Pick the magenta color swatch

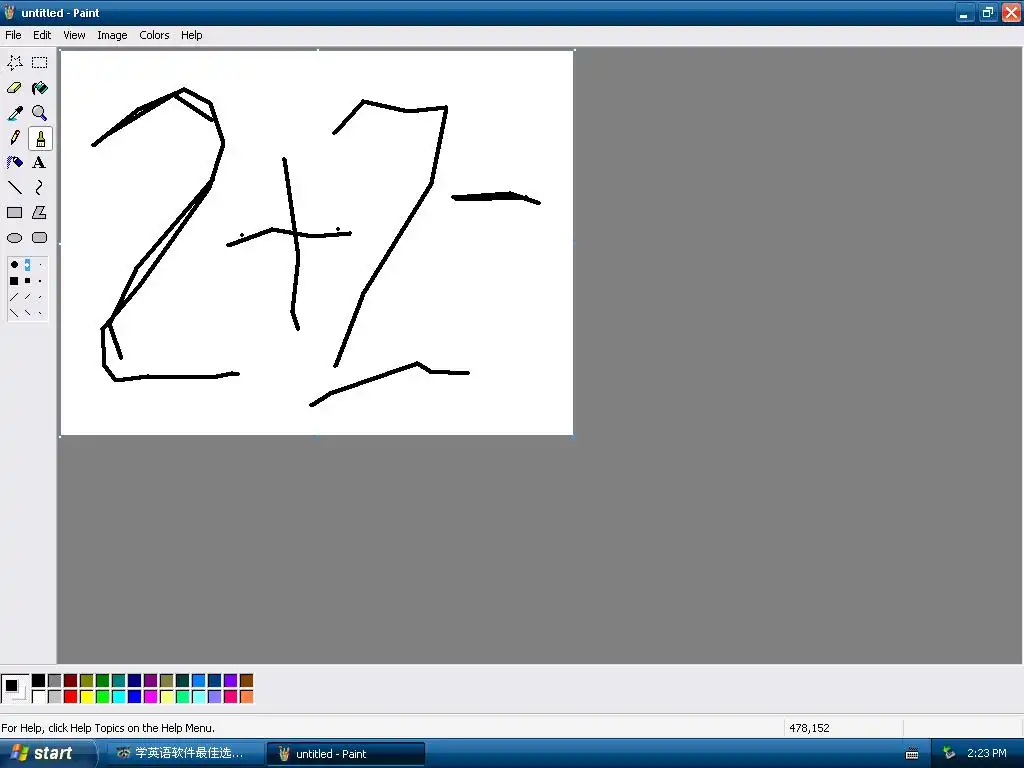point(151,697)
